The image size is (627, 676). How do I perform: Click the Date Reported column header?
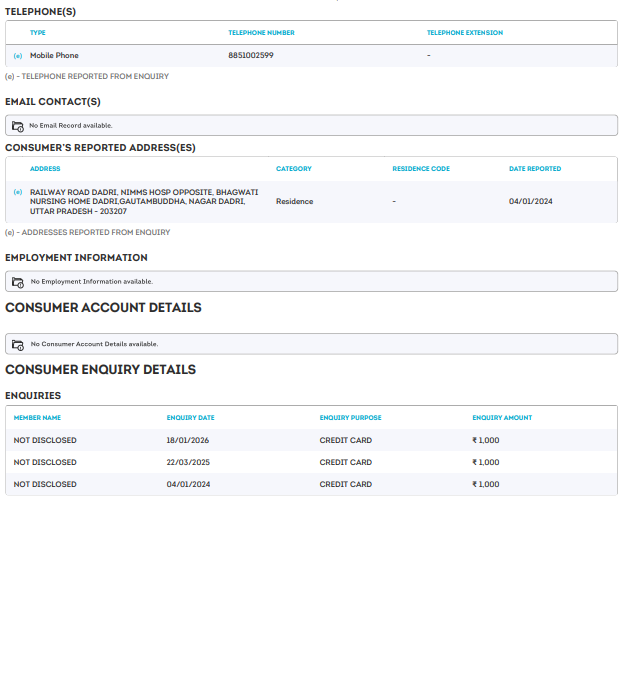[535, 169]
